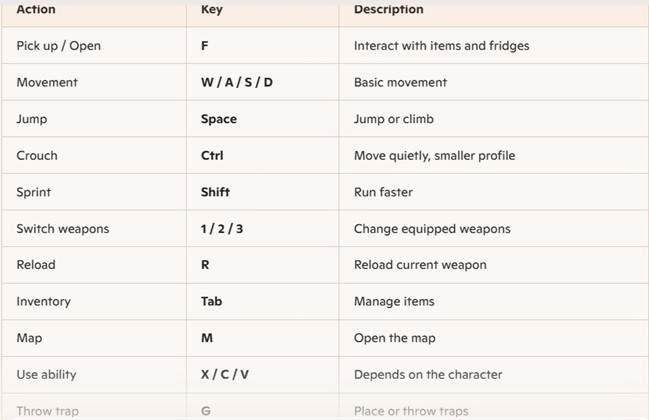Select the "Pick up / Open" action cell
Image resolution: width=649 pixels, height=420 pixels.
coord(59,46)
